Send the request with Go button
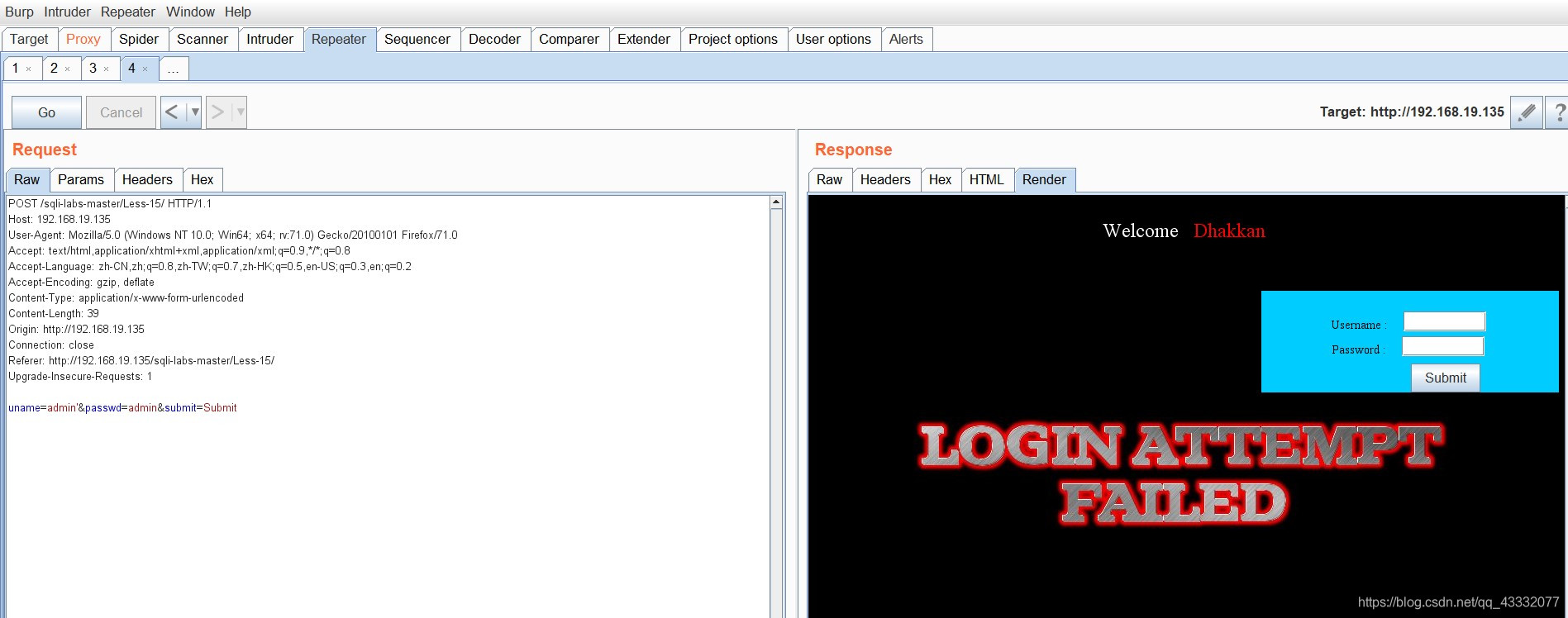The height and width of the screenshot is (618, 1568). click(47, 112)
